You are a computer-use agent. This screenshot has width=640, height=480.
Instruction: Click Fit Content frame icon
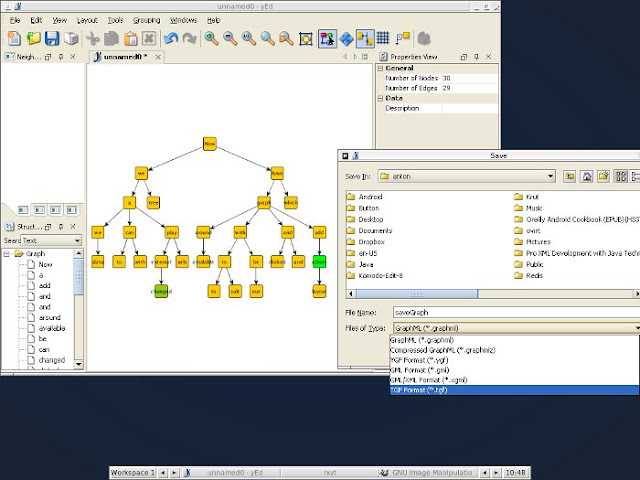tap(306, 39)
